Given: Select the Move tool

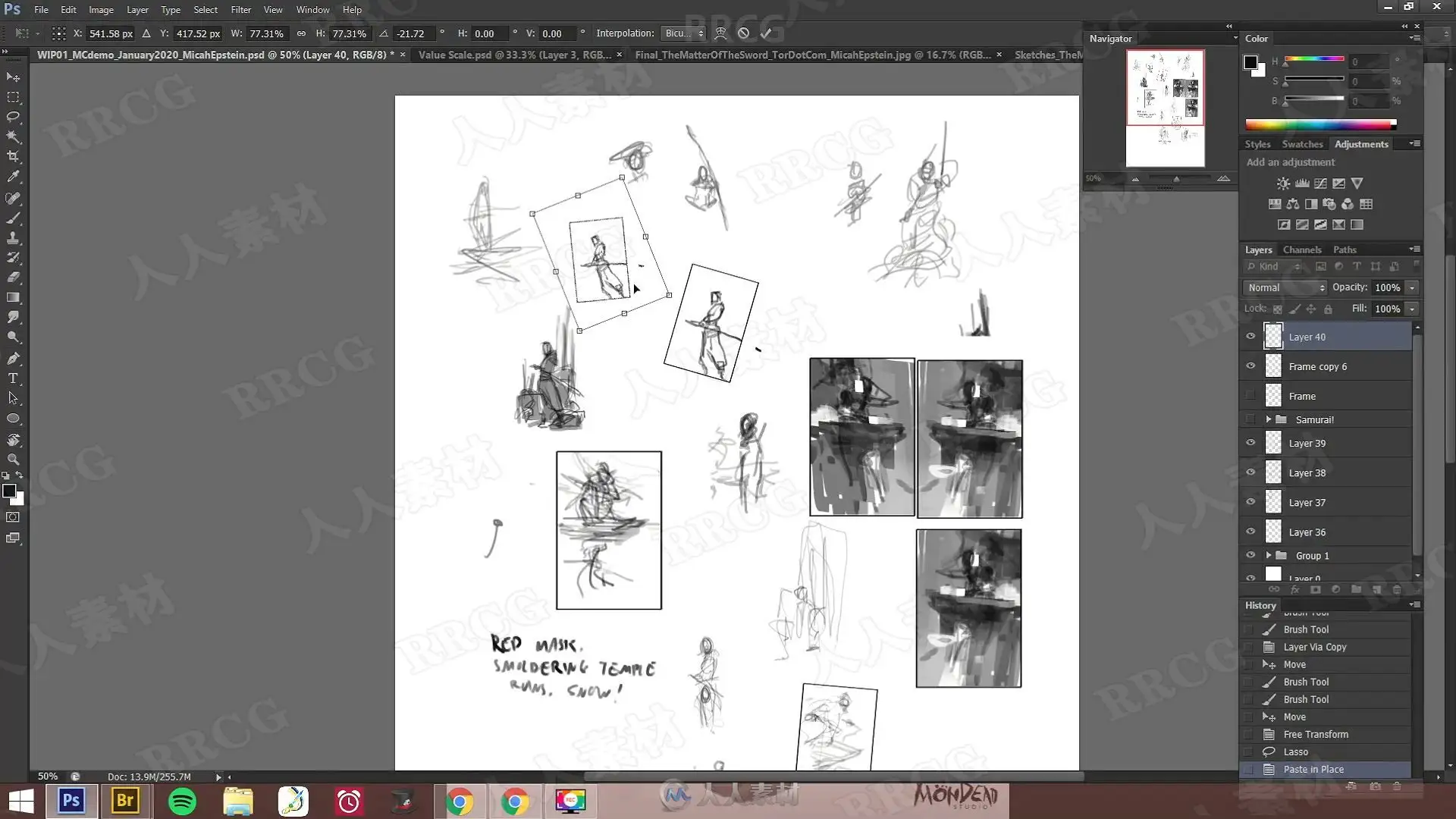Looking at the screenshot, I should point(13,77).
